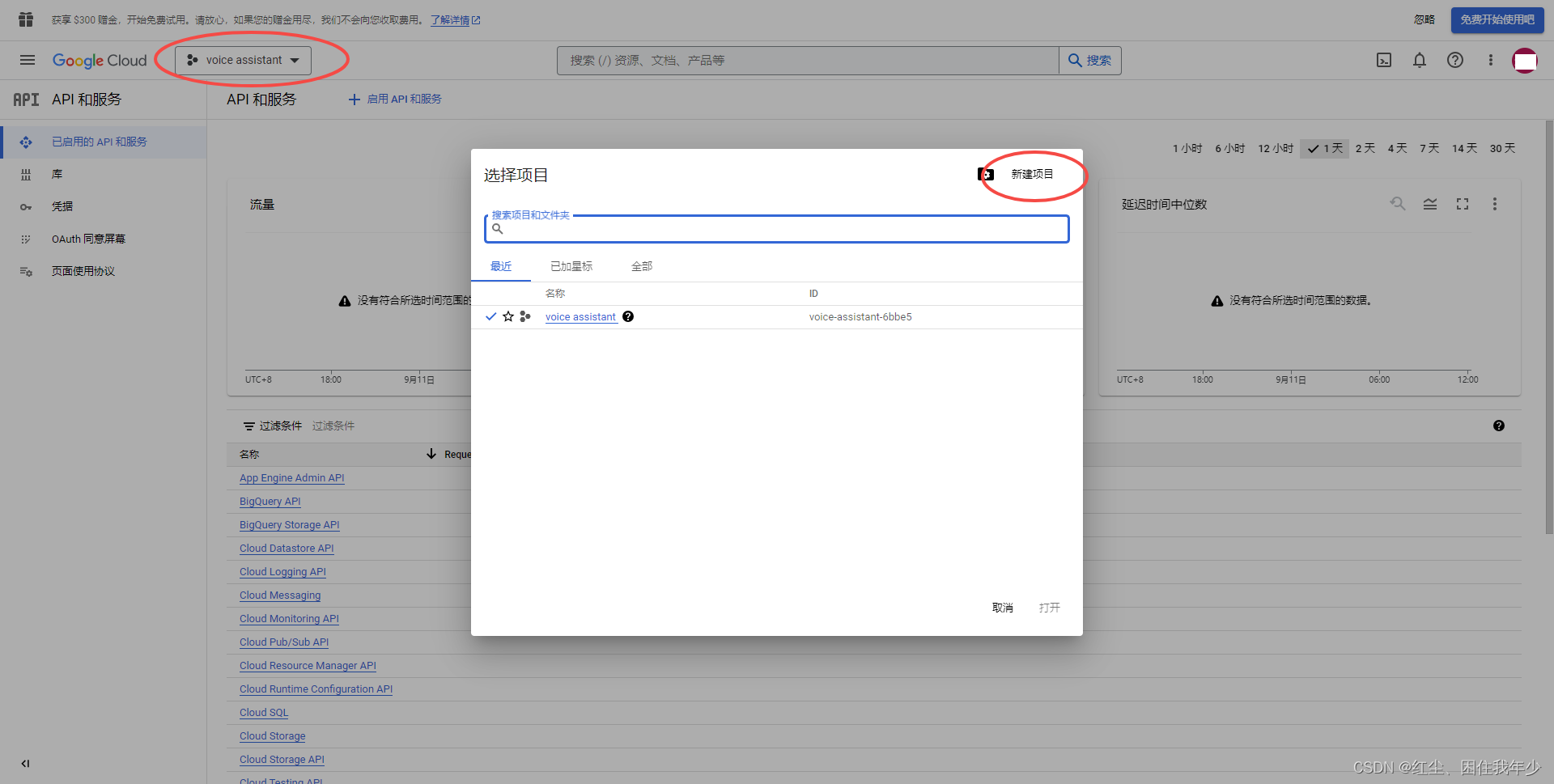Select the 6 小时 time range
This screenshot has height=784, width=1554.
[1230, 148]
